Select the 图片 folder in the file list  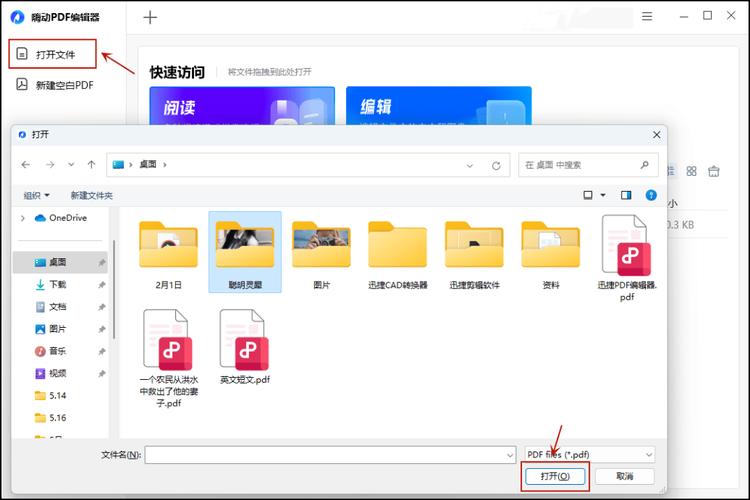321,255
